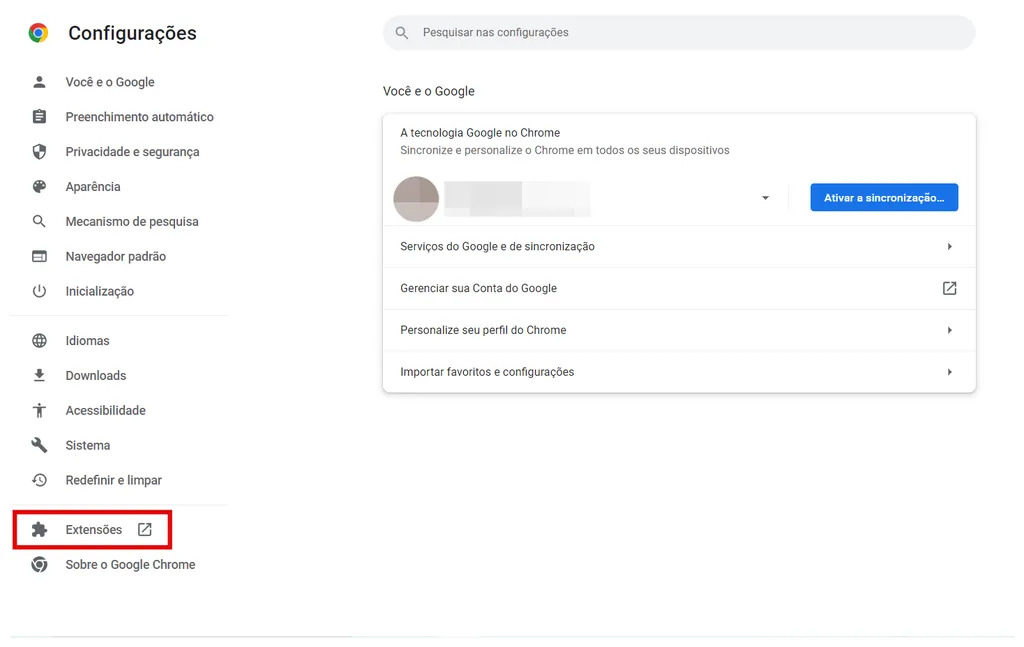Viewport: 1024px width, 647px height.
Task: Select the Extensões puzzle piece icon
Action: pyautogui.click(x=38, y=529)
